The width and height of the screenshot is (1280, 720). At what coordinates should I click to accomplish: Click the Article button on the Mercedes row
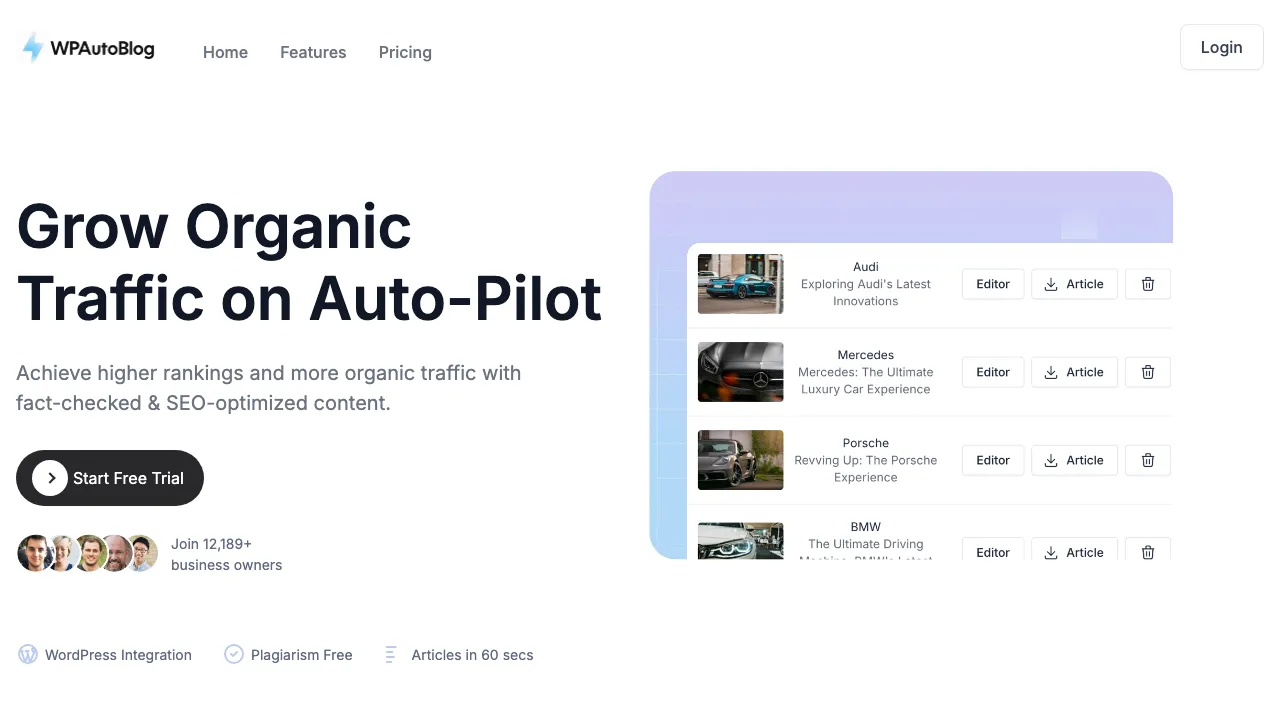pyautogui.click(x=1074, y=372)
